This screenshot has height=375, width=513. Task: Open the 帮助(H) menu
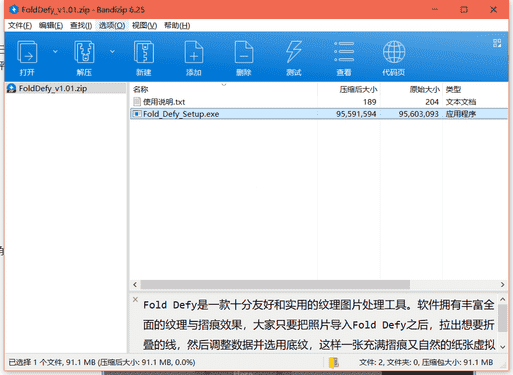pos(177,26)
